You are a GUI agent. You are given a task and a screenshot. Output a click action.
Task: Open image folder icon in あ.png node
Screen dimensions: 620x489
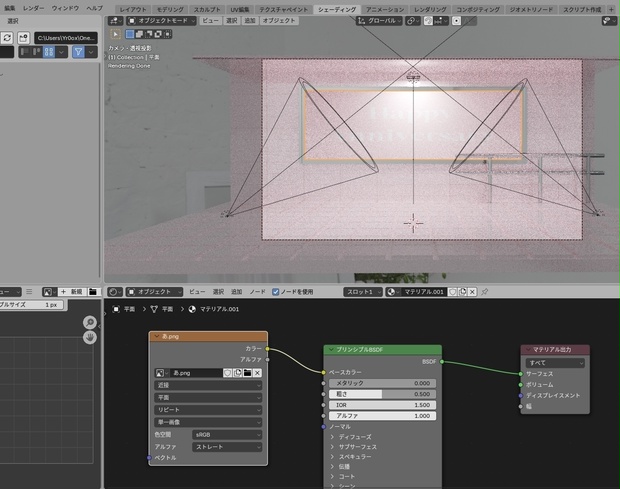248,373
